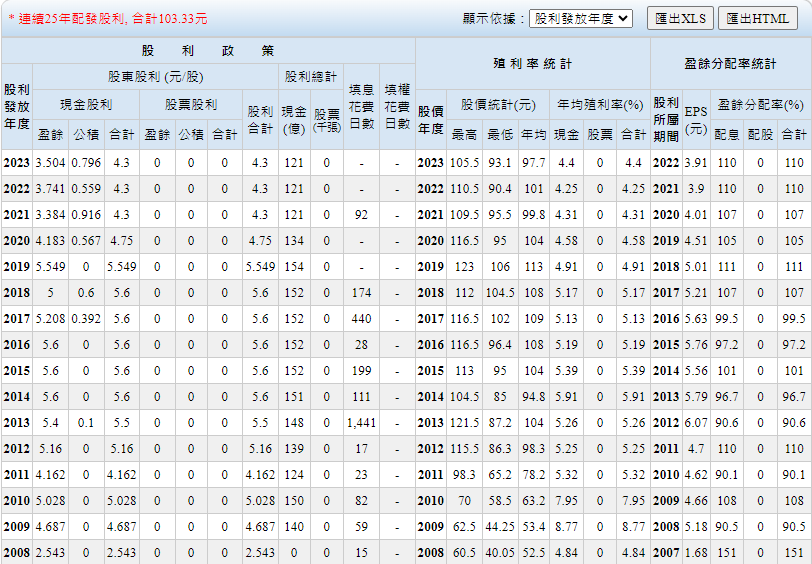Click the 股東股利 (元/股) column header

click(x=155, y=76)
